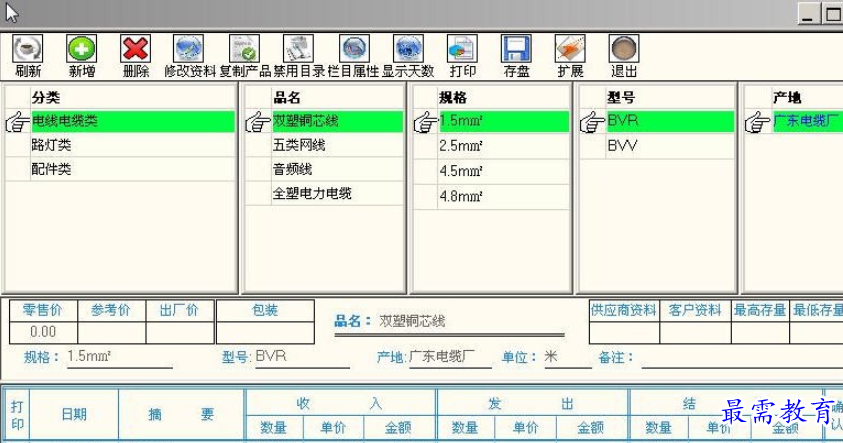Select specification 4.8mm²

coord(504,196)
